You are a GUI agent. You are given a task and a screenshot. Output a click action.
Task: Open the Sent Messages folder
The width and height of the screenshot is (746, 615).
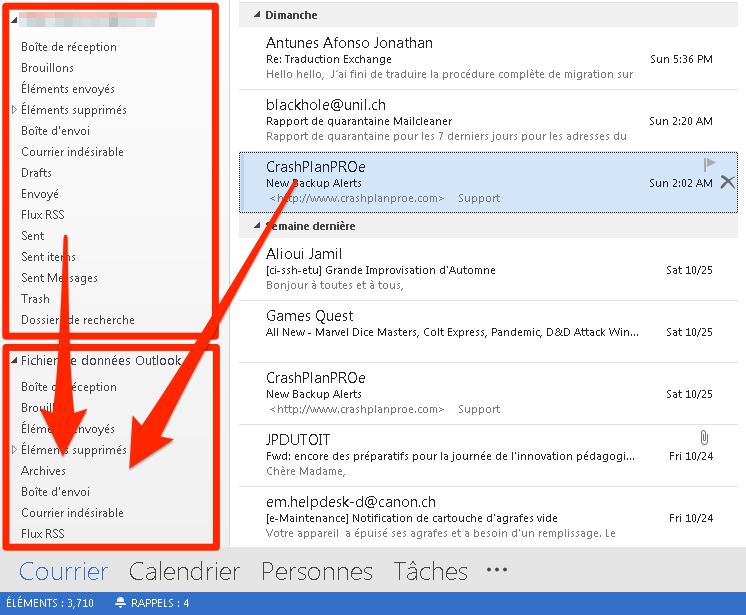(59, 278)
